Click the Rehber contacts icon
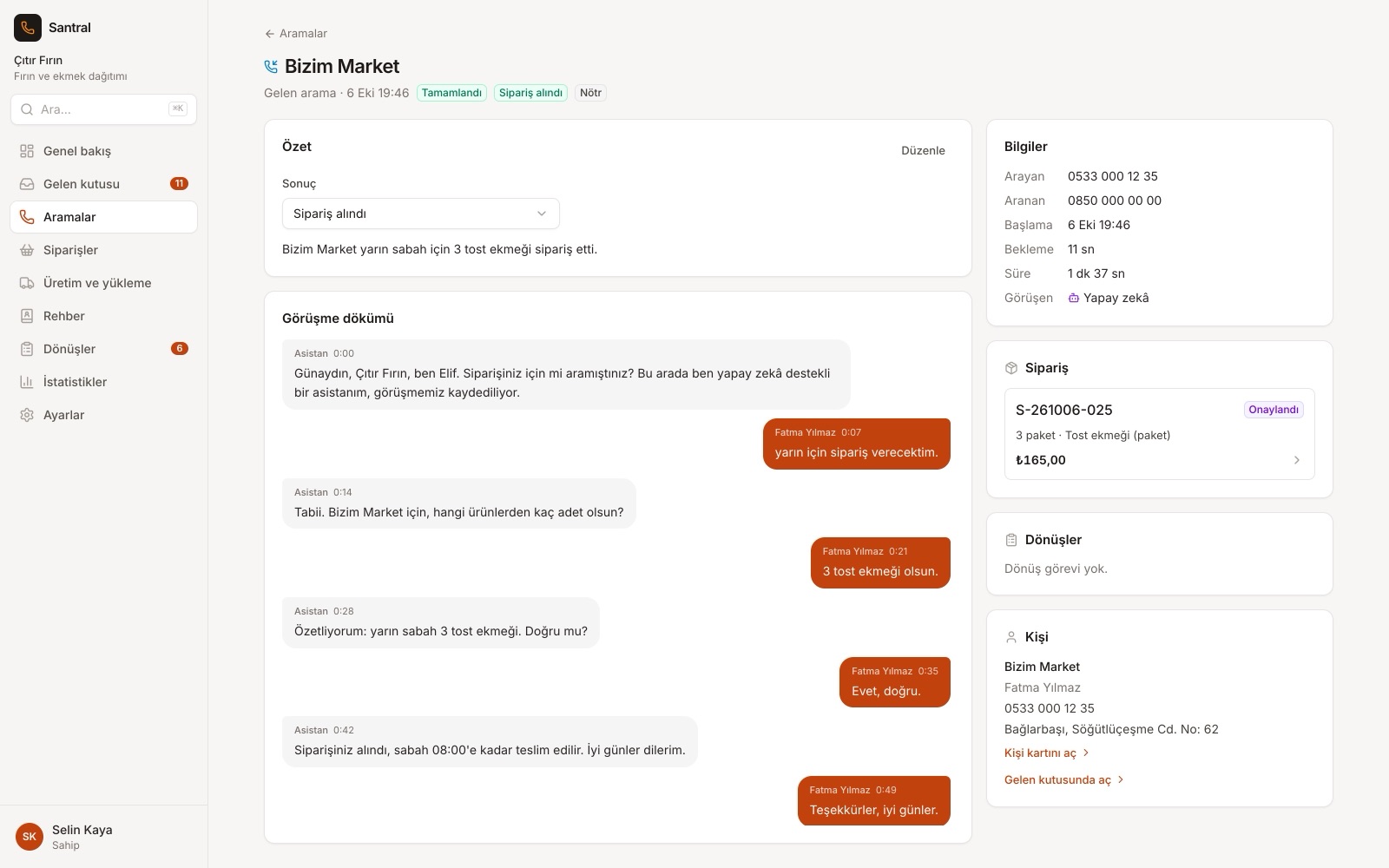Screen dimensions: 1389x868 click(27, 316)
